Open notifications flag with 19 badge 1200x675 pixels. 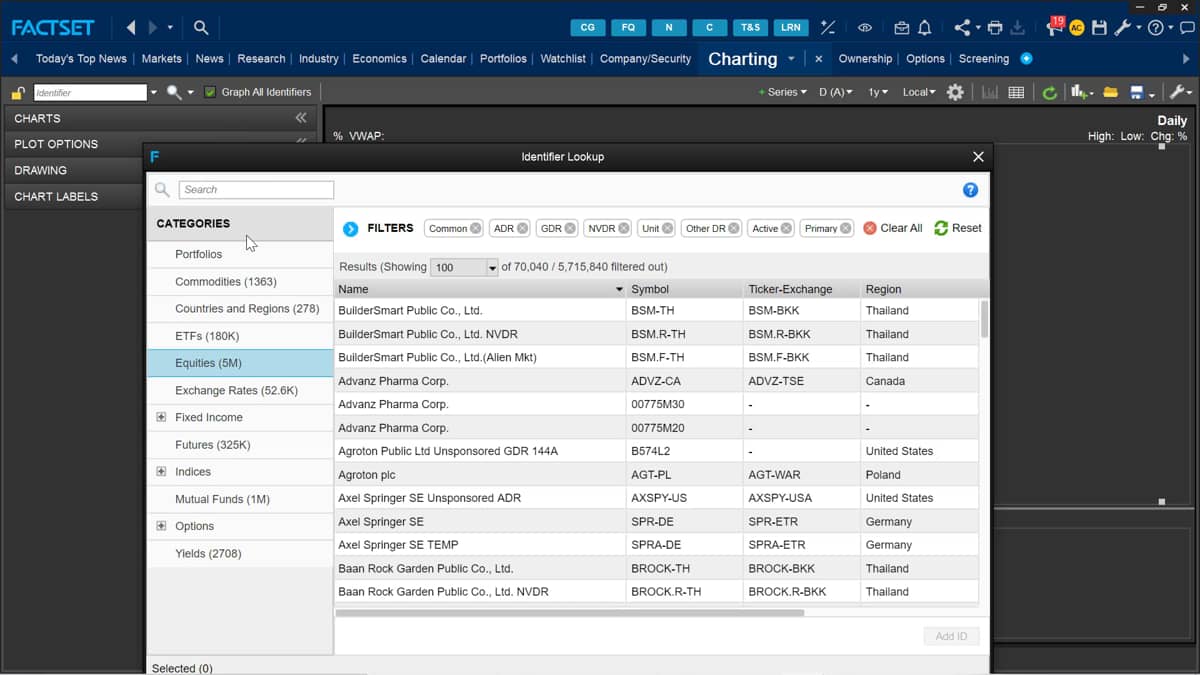click(1054, 26)
